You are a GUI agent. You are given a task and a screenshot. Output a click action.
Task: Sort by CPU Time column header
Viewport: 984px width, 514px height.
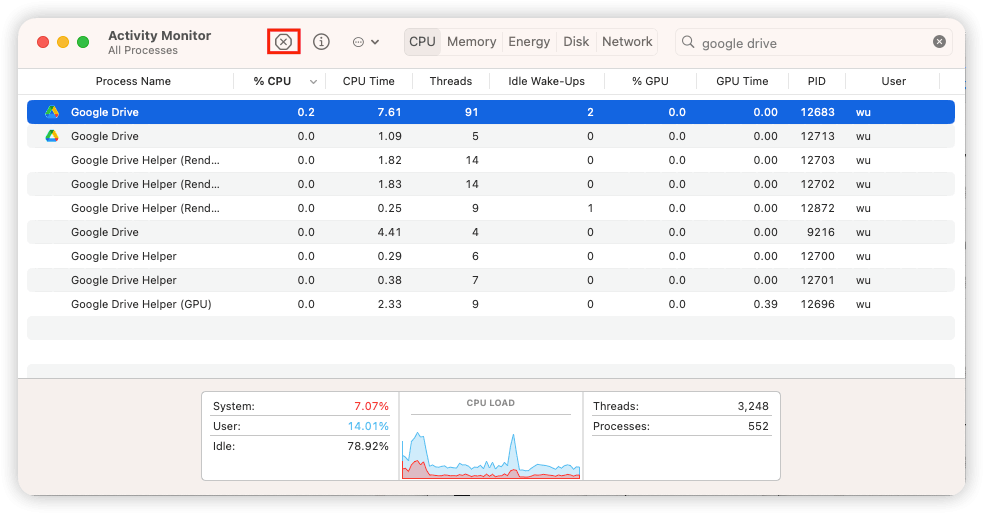368,82
